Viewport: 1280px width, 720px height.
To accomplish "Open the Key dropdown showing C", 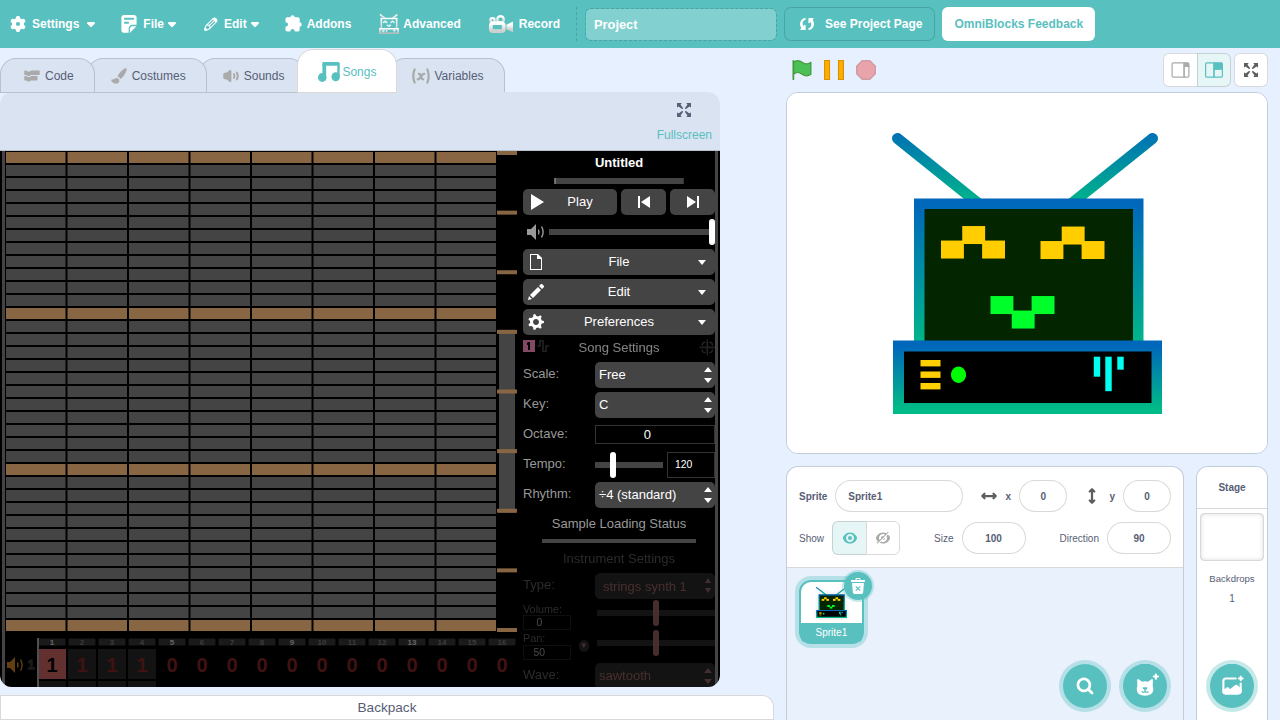I will point(654,405).
